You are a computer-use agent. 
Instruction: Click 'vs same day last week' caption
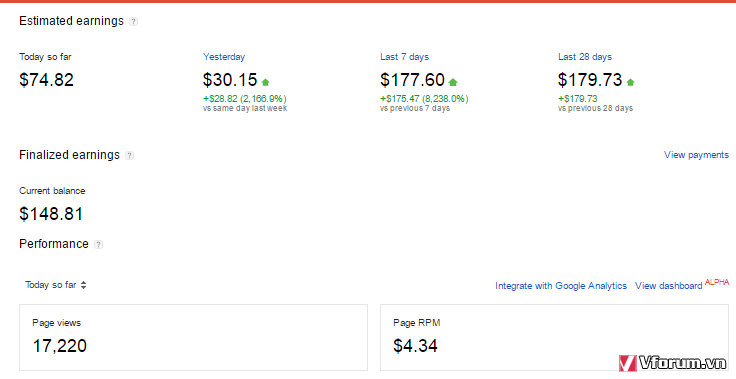point(245,108)
